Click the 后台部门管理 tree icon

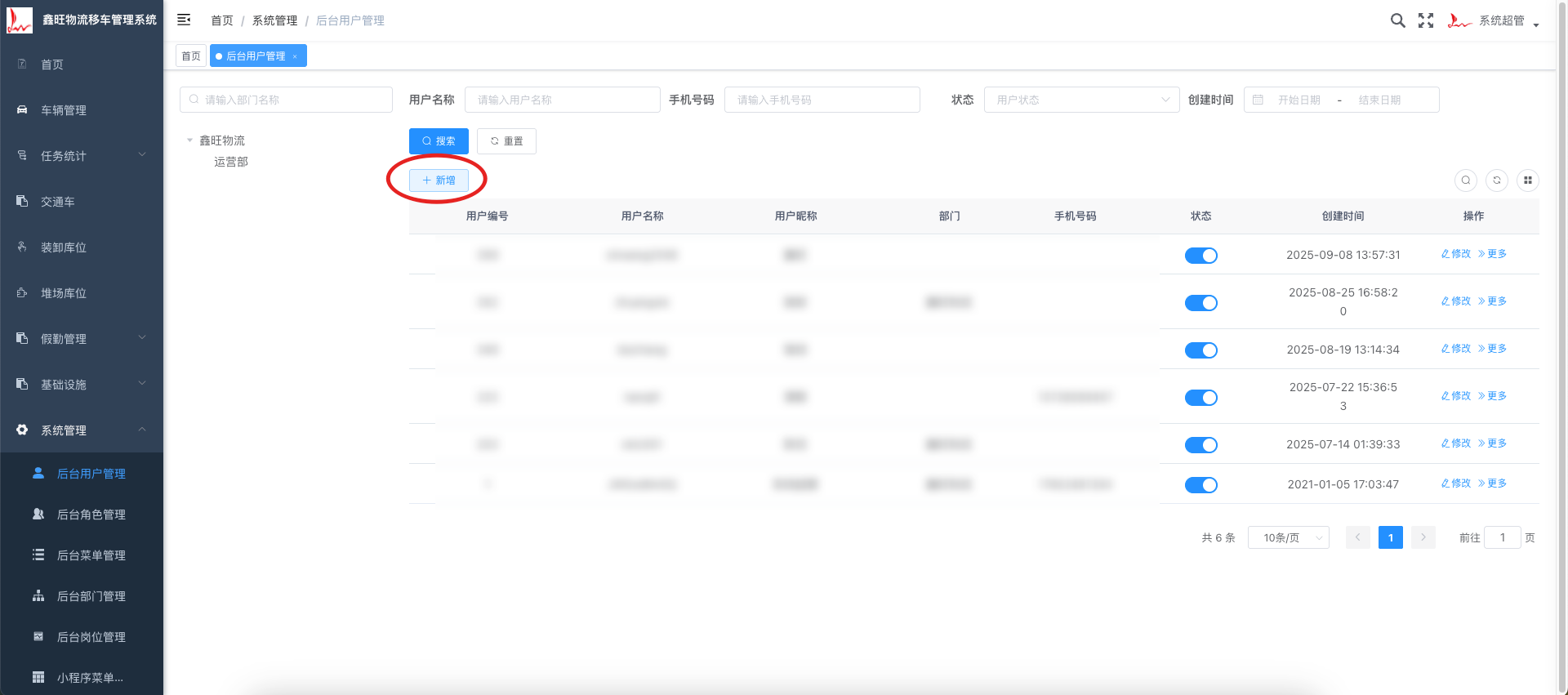pyautogui.click(x=38, y=595)
